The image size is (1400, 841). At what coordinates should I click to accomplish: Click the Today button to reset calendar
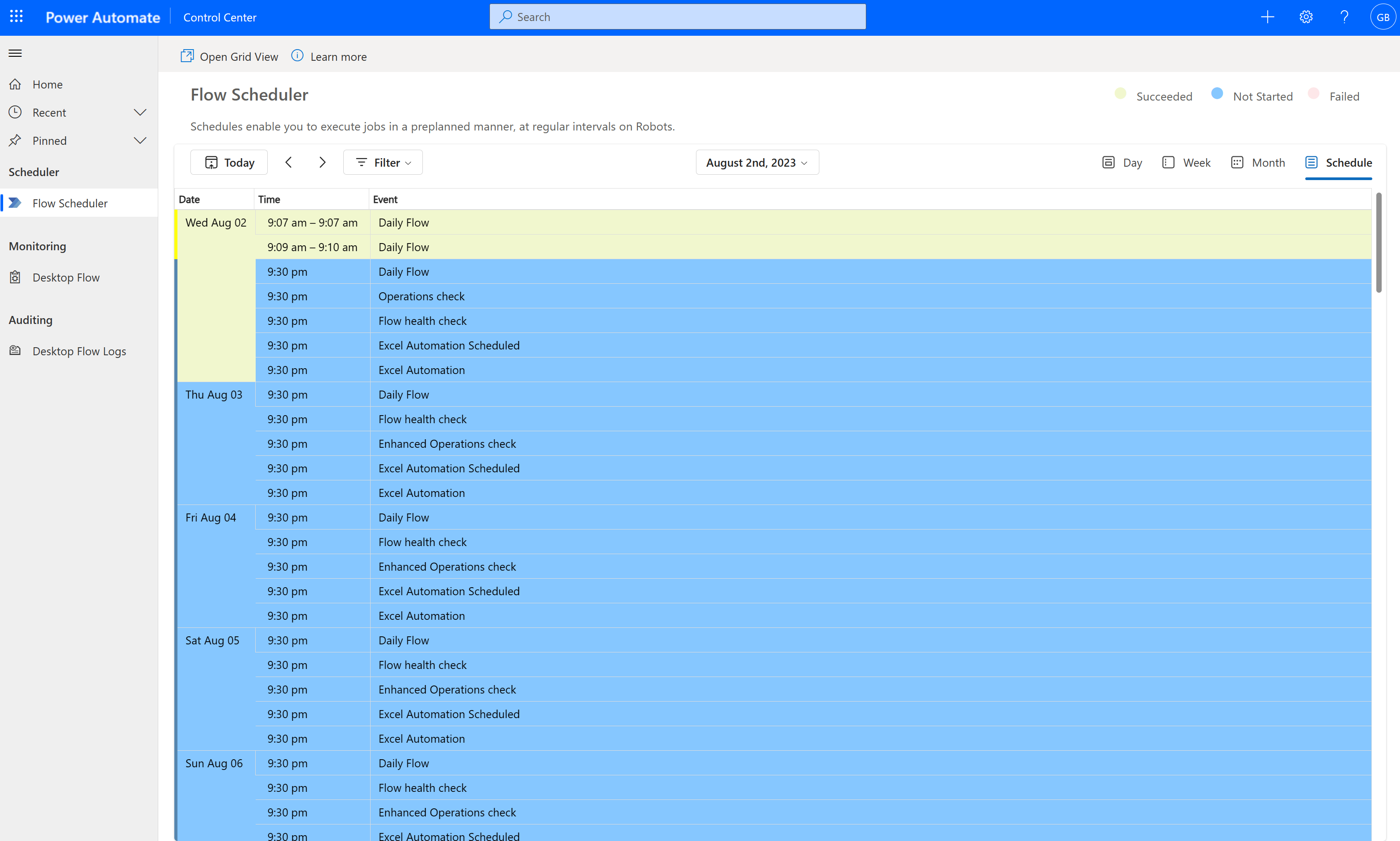(229, 162)
